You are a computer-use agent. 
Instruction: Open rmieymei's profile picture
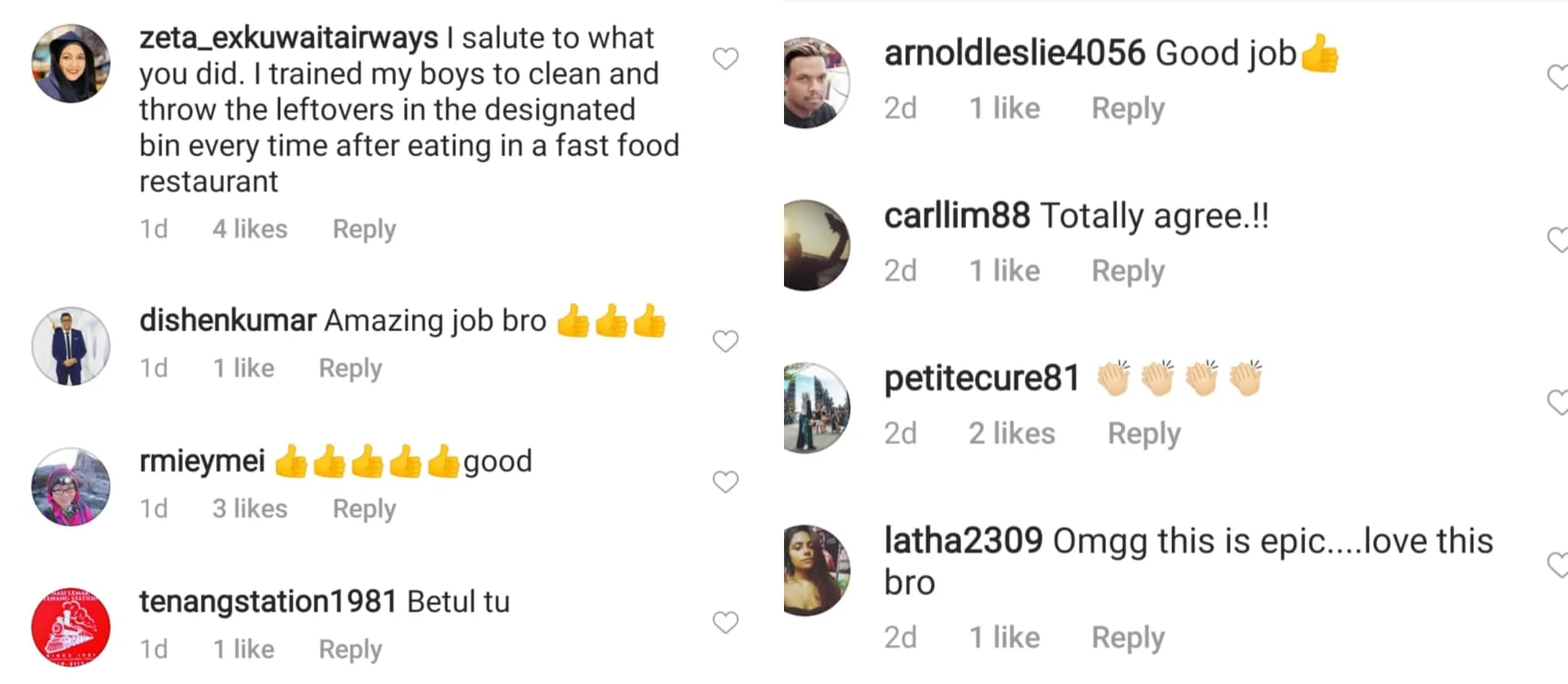[70, 487]
